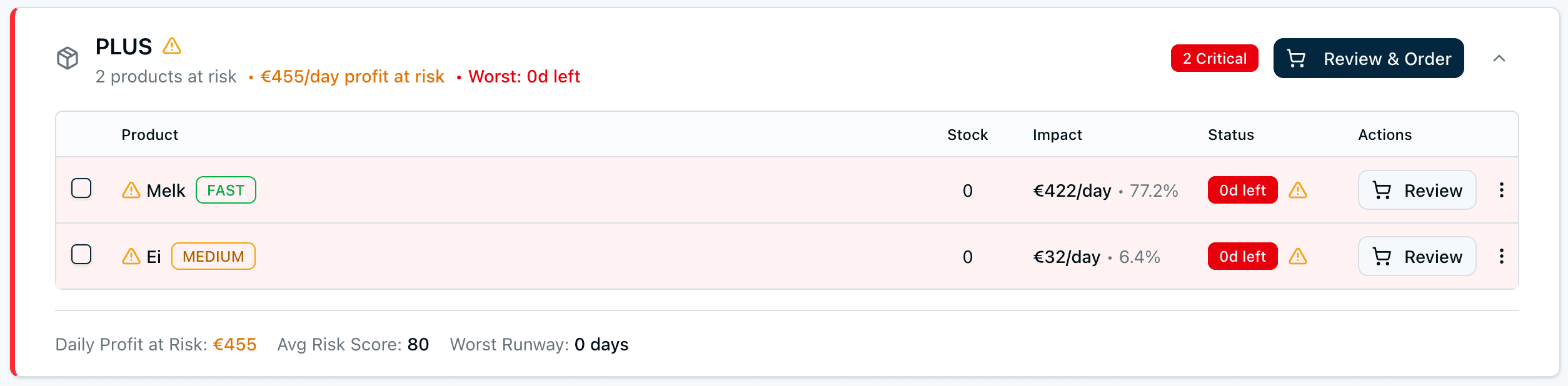Open the three-dot menu for Ei

[1502, 257]
